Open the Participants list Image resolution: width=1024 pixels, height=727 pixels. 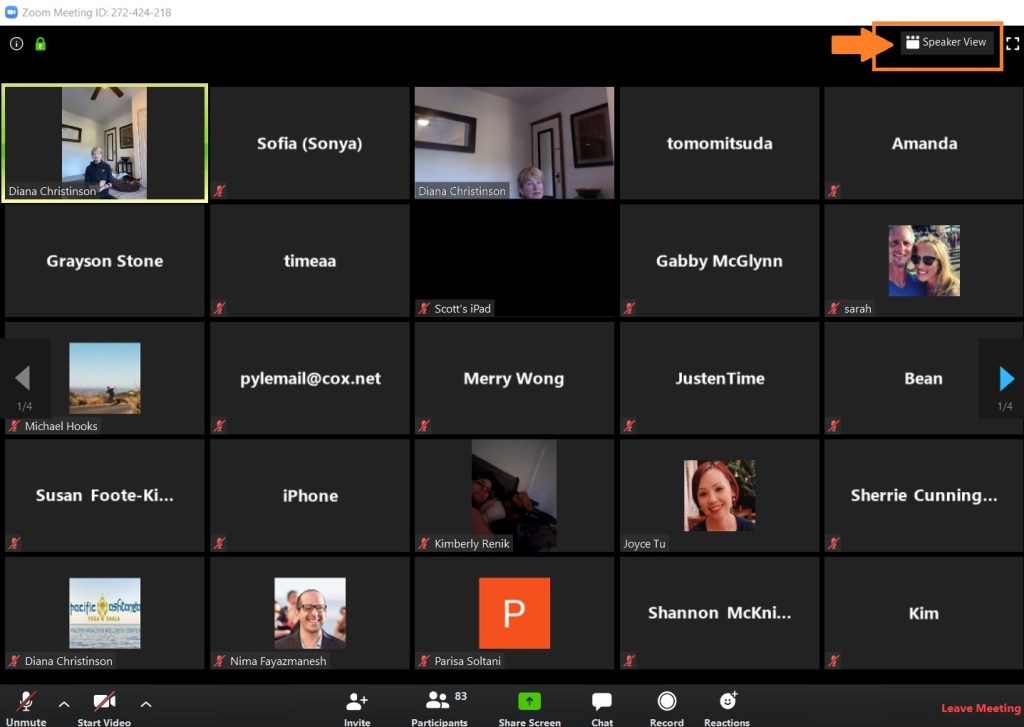pos(438,703)
